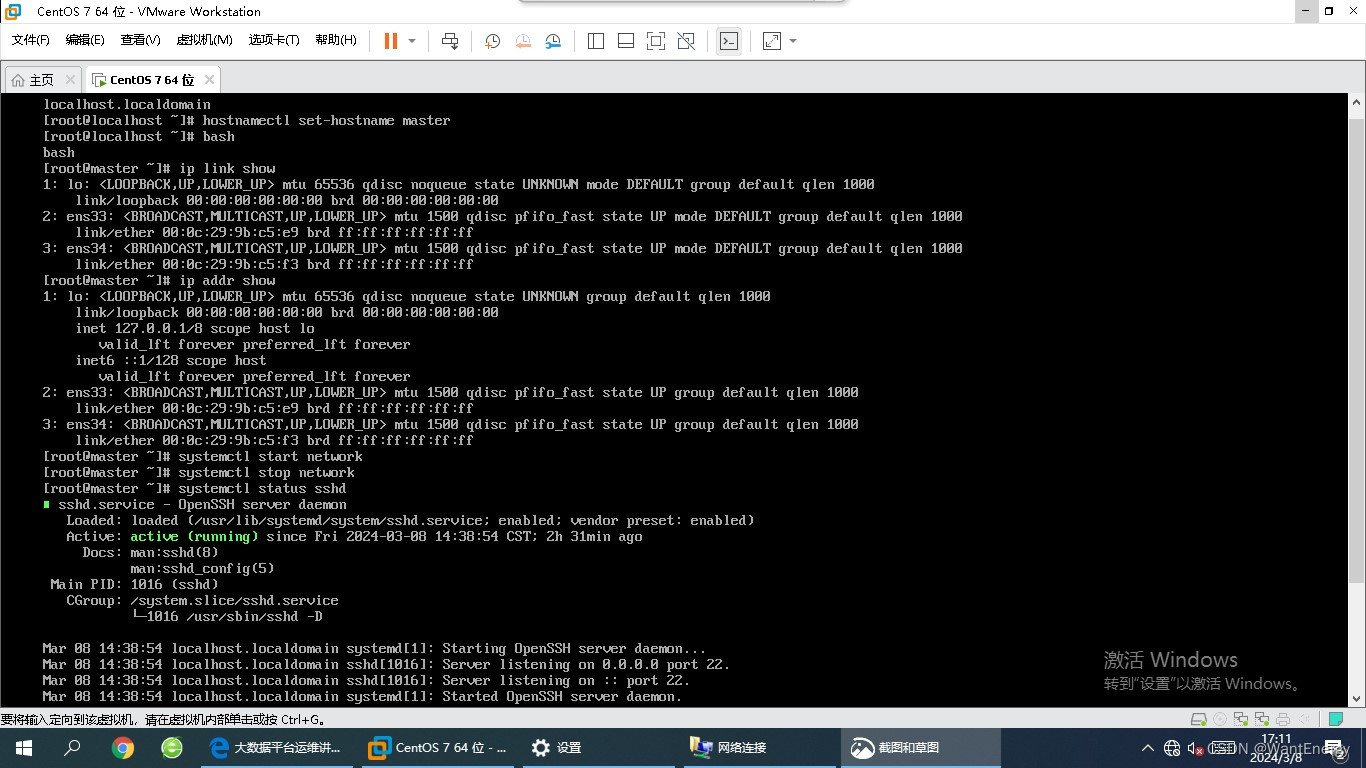Viewport: 1366px width, 768px height.
Task: Switch to the 截图和草图 taskbar window
Action: [920, 748]
